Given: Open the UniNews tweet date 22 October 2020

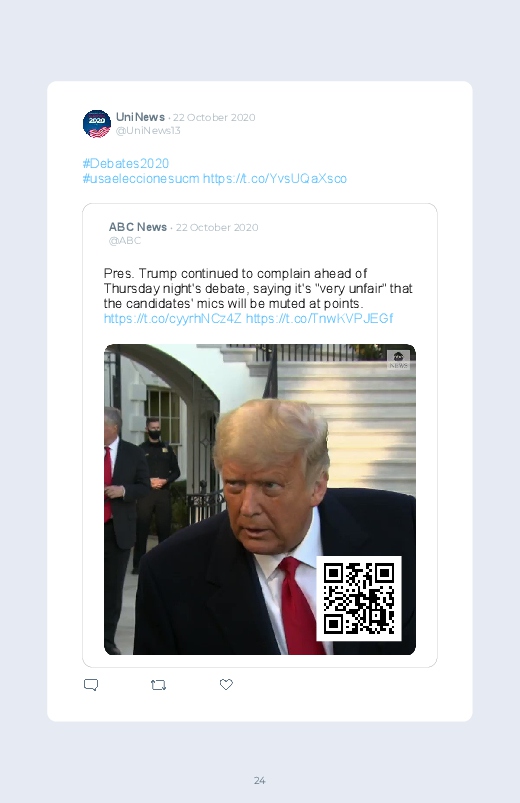Looking at the screenshot, I should (x=214, y=117).
